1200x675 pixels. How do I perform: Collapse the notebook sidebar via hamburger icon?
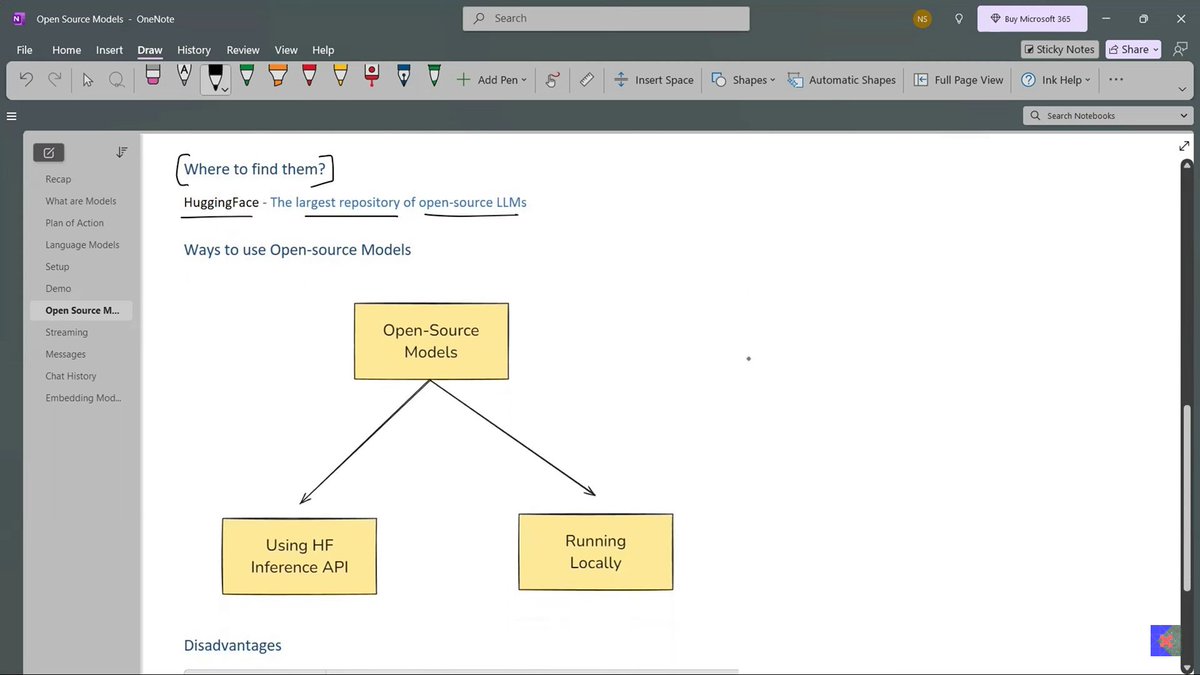[12, 115]
